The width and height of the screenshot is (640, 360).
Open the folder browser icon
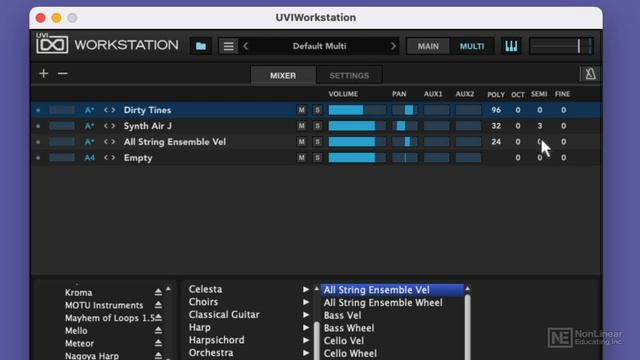coord(200,46)
